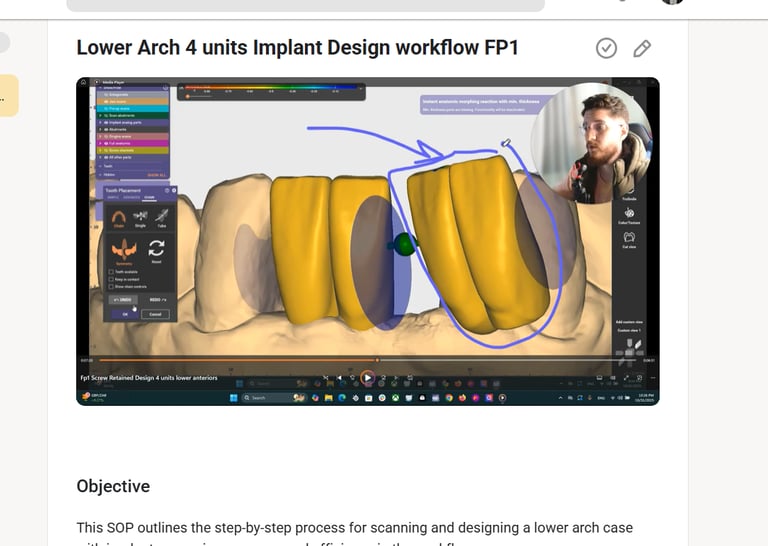Viewport: 768px width, 546px height.
Task: Switch to the Simple tab in Tooth Placement
Action: tap(113, 197)
